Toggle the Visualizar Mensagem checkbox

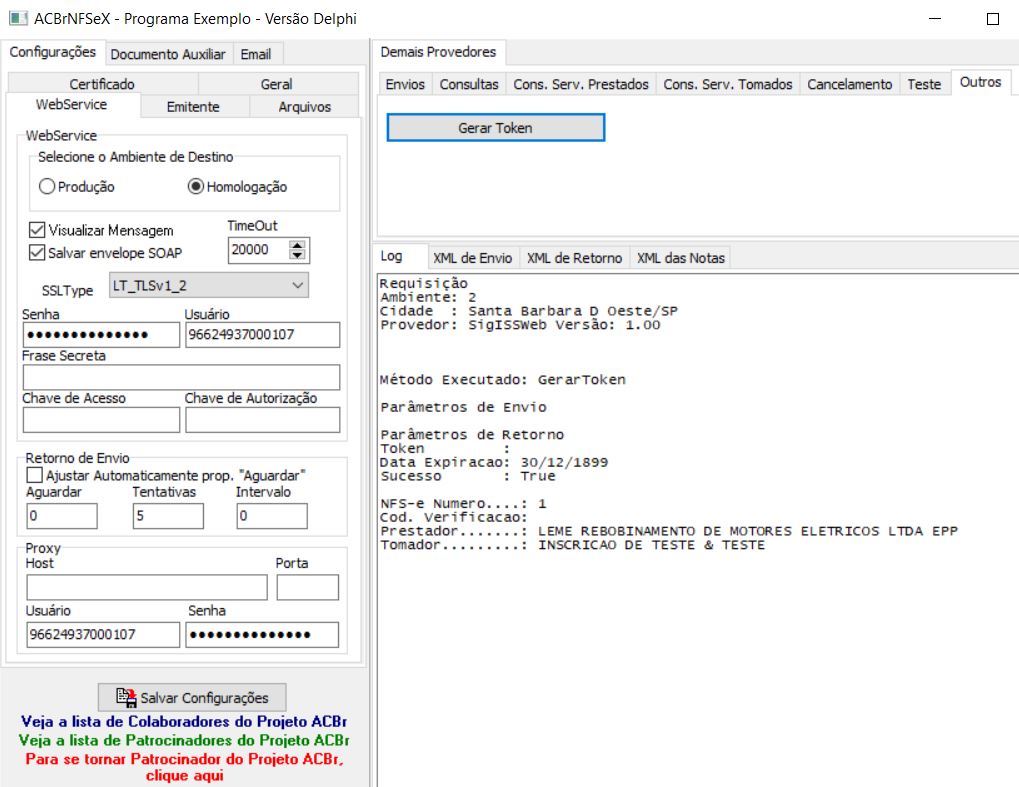click(x=37, y=230)
